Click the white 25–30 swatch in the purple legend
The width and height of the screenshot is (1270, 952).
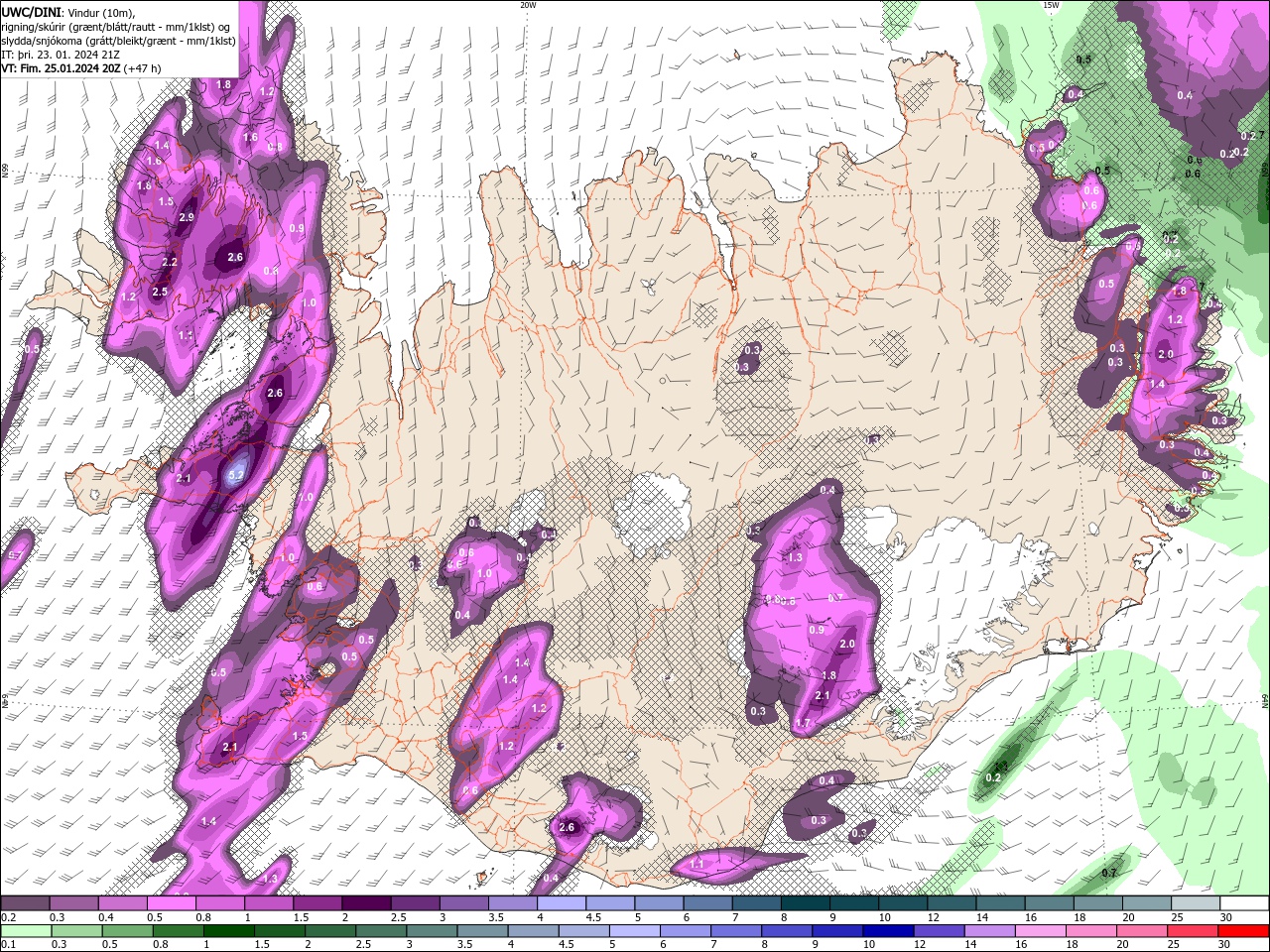coord(1195,903)
